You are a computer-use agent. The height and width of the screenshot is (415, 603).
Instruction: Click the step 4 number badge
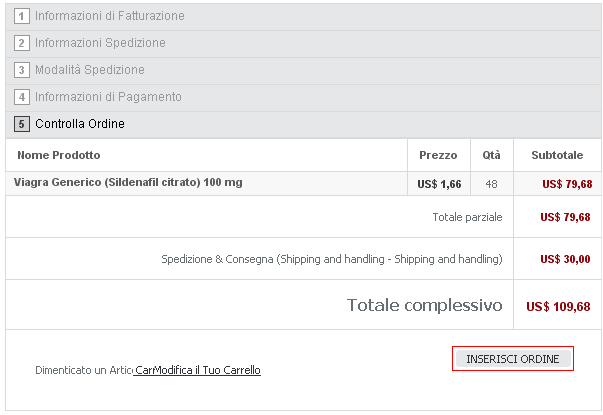pos(22,97)
